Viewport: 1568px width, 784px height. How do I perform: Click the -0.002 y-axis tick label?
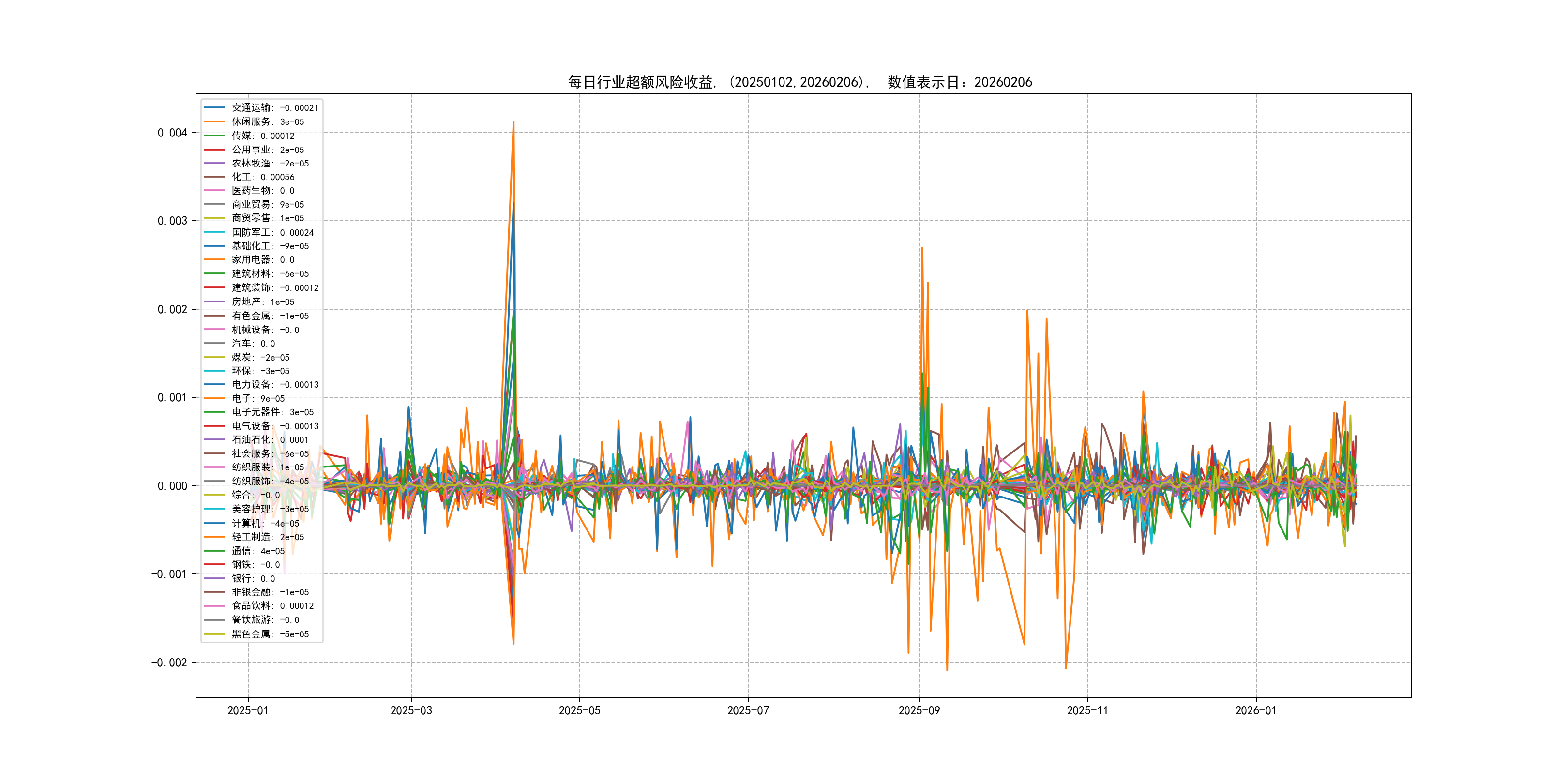tap(169, 662)
